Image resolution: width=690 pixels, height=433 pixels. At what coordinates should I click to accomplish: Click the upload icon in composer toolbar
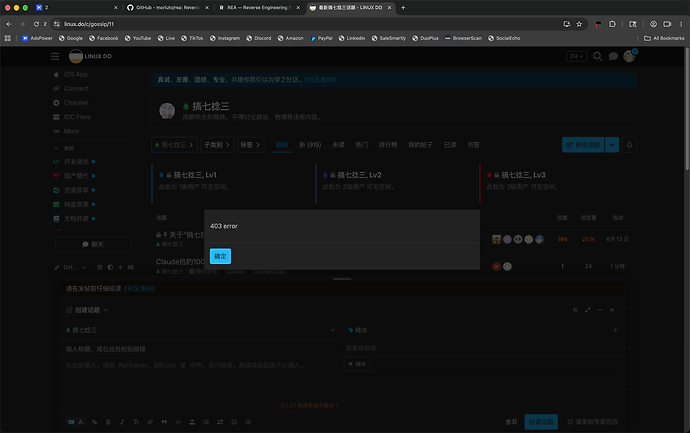[x=192, y=422]
